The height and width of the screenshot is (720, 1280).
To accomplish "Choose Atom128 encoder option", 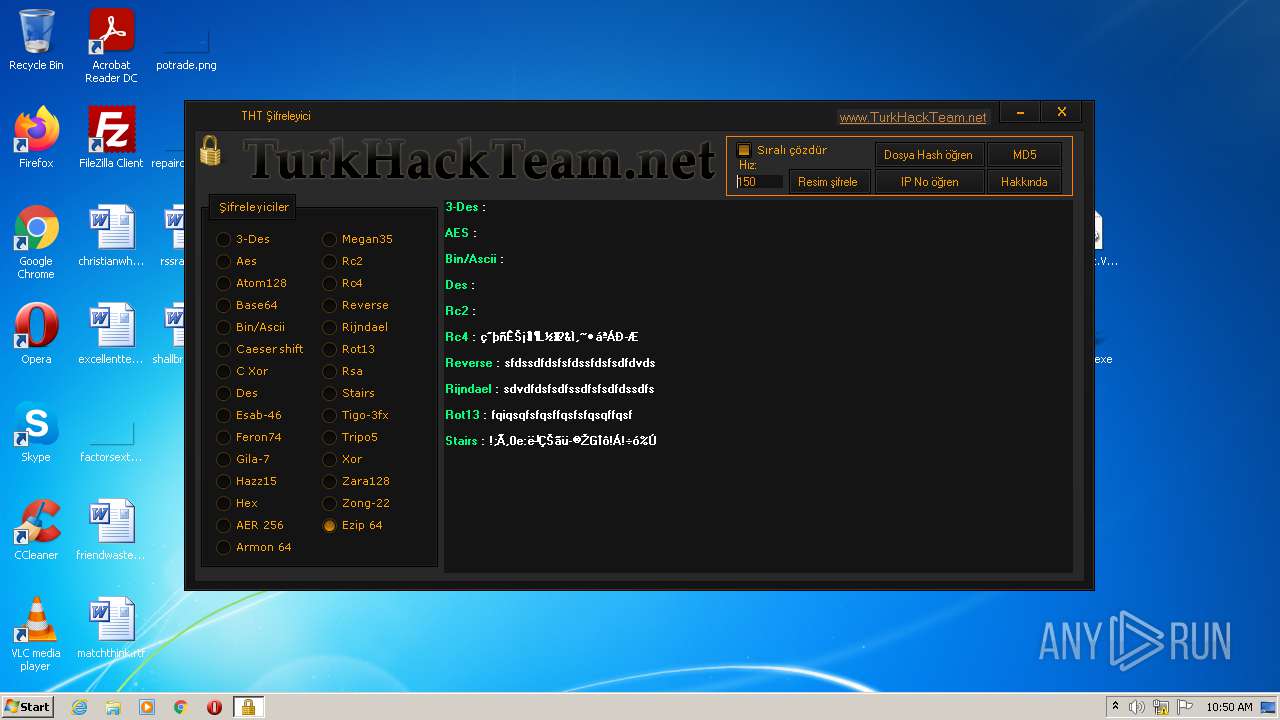I will (223, 283).
